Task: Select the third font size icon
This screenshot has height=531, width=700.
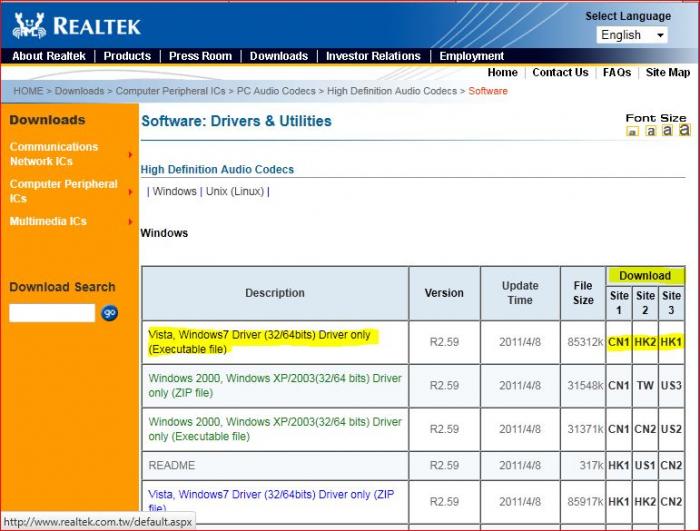Action: [x=667, y=130]
